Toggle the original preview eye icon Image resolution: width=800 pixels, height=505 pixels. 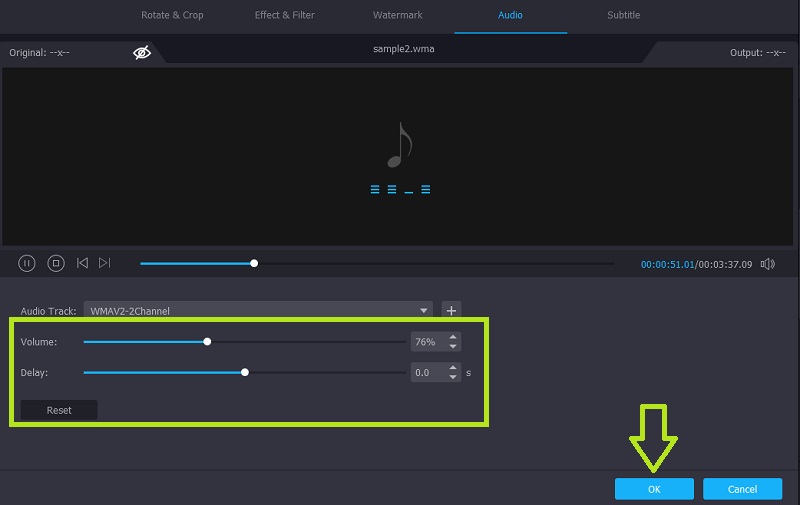click(142, 53)
